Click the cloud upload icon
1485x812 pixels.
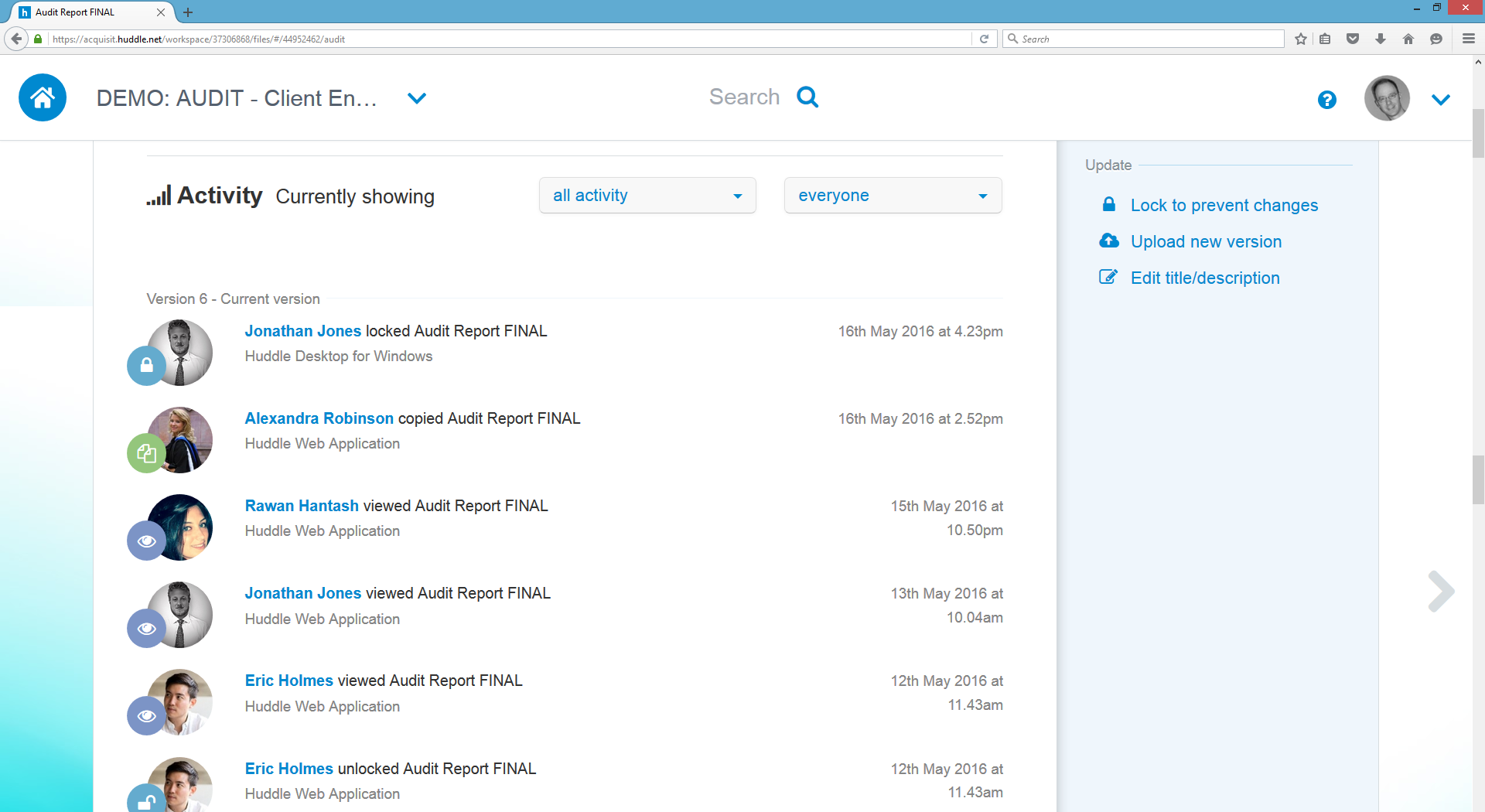coord(1109,241)
